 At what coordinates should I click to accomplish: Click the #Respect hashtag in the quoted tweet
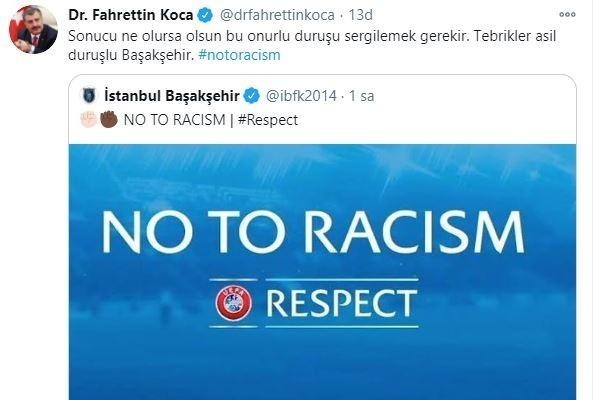tap(268, 120)
